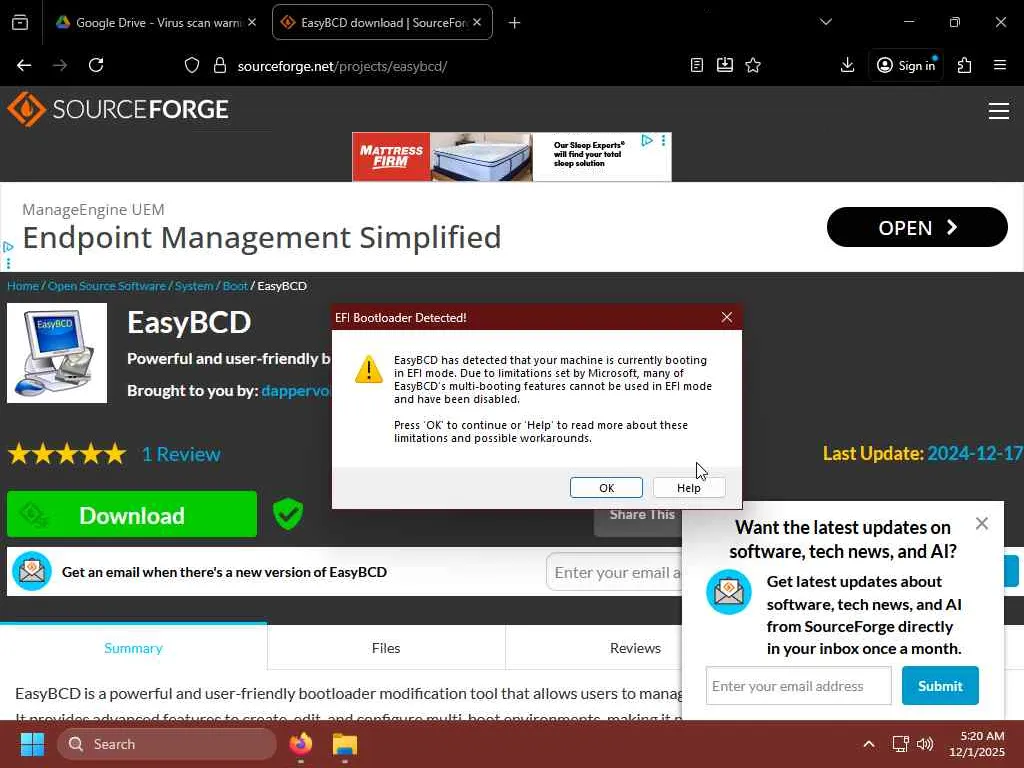Open the Firefox application menu
Screen dimensions: 1024x768
(x=999, y=65)
